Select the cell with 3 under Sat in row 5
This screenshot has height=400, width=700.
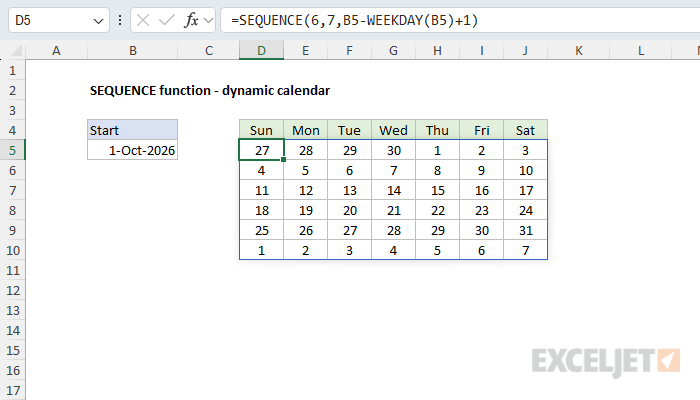[525, 150]
